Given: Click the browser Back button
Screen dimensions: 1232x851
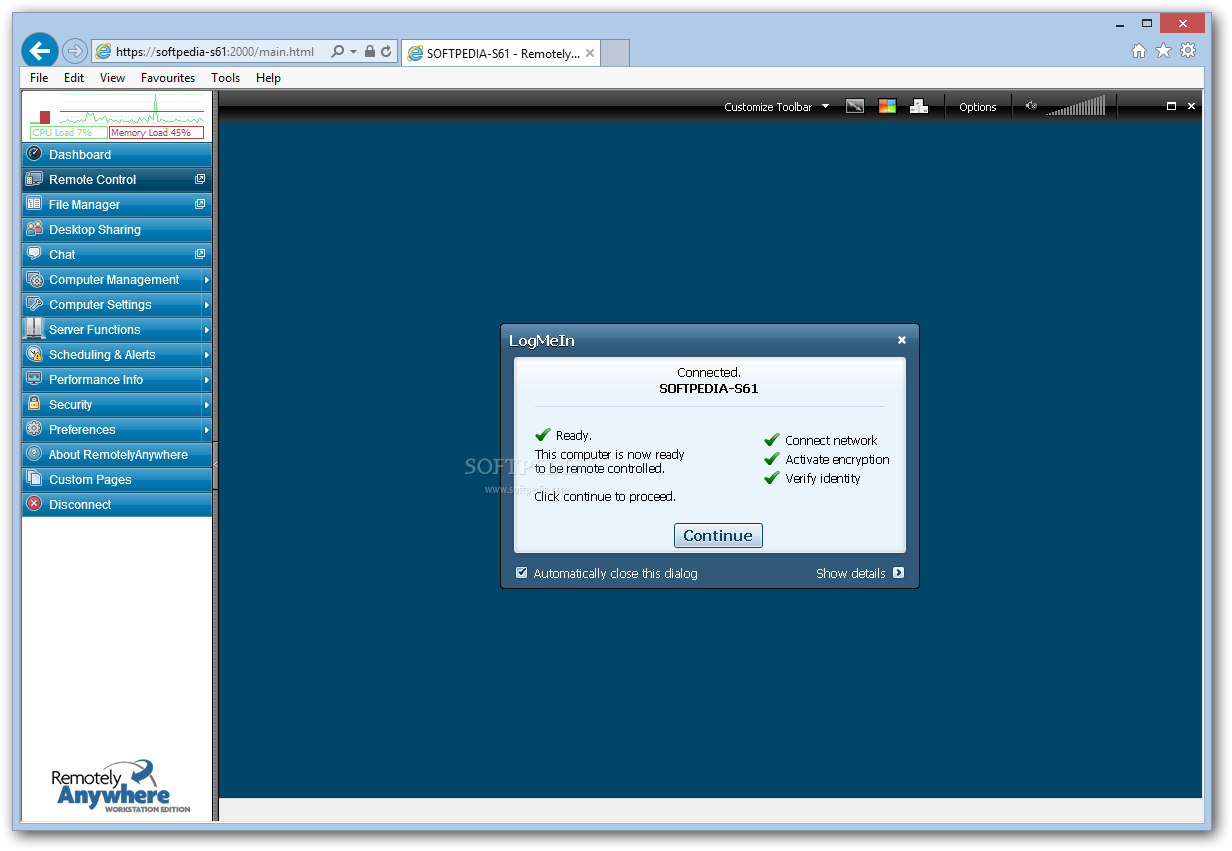Looking at the screenshot, I should (40, 50).
